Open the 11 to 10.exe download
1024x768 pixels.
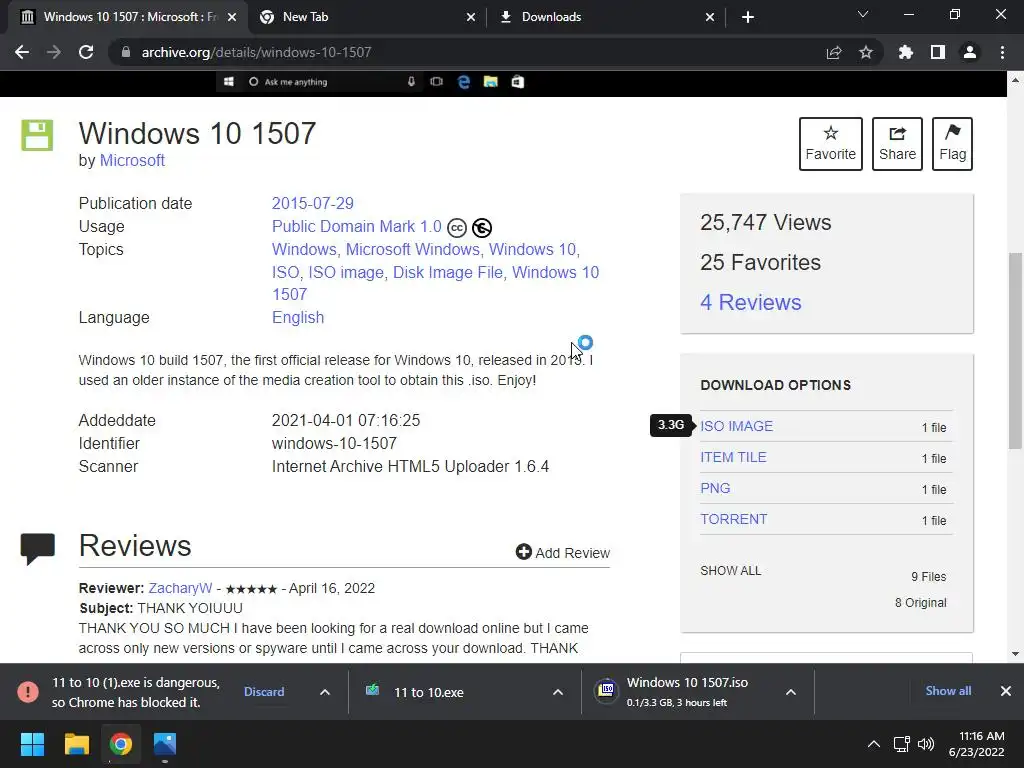428,692
